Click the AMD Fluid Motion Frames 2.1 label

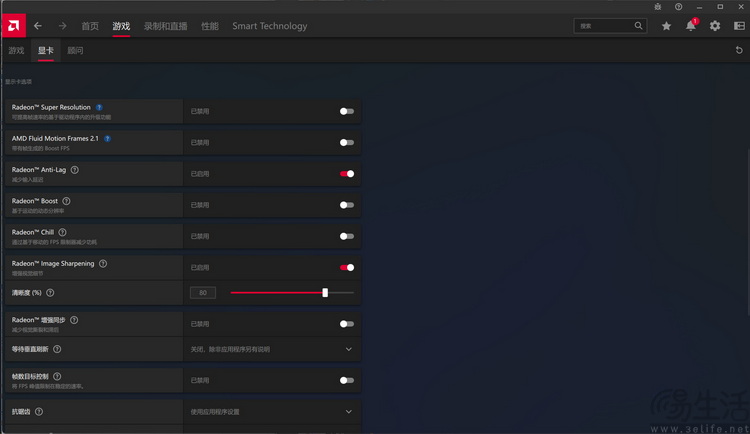(x=55, y=138)
